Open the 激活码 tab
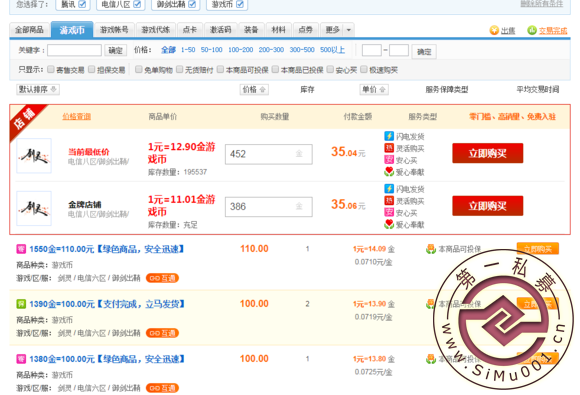 [x=220, y=30]
